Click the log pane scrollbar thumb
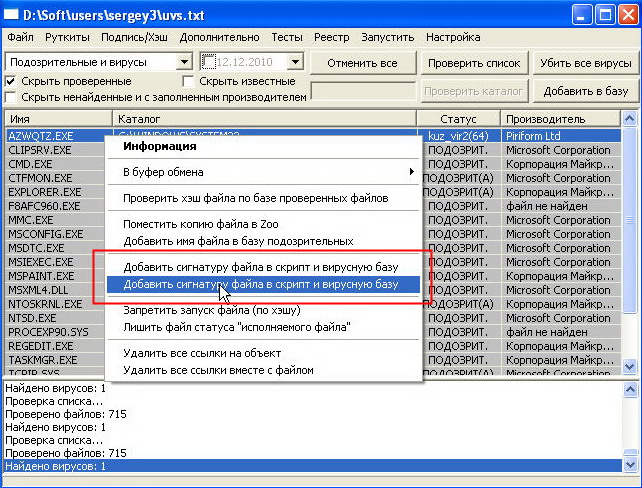 point(630,453)
